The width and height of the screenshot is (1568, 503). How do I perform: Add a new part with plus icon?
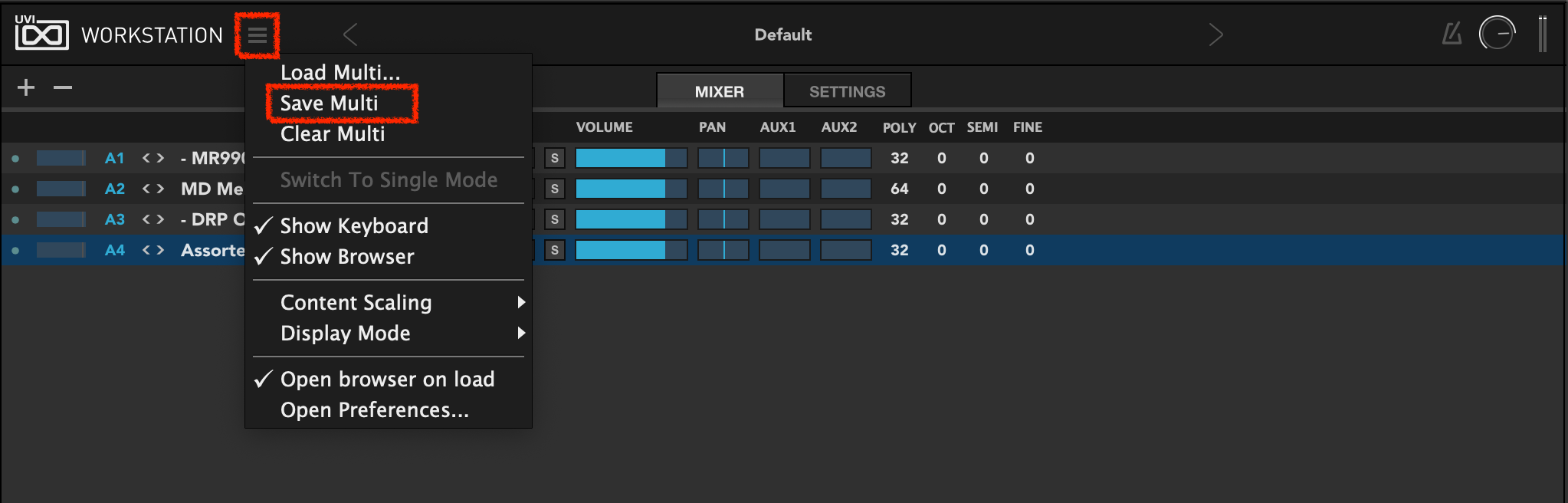[x=26, y=87]
